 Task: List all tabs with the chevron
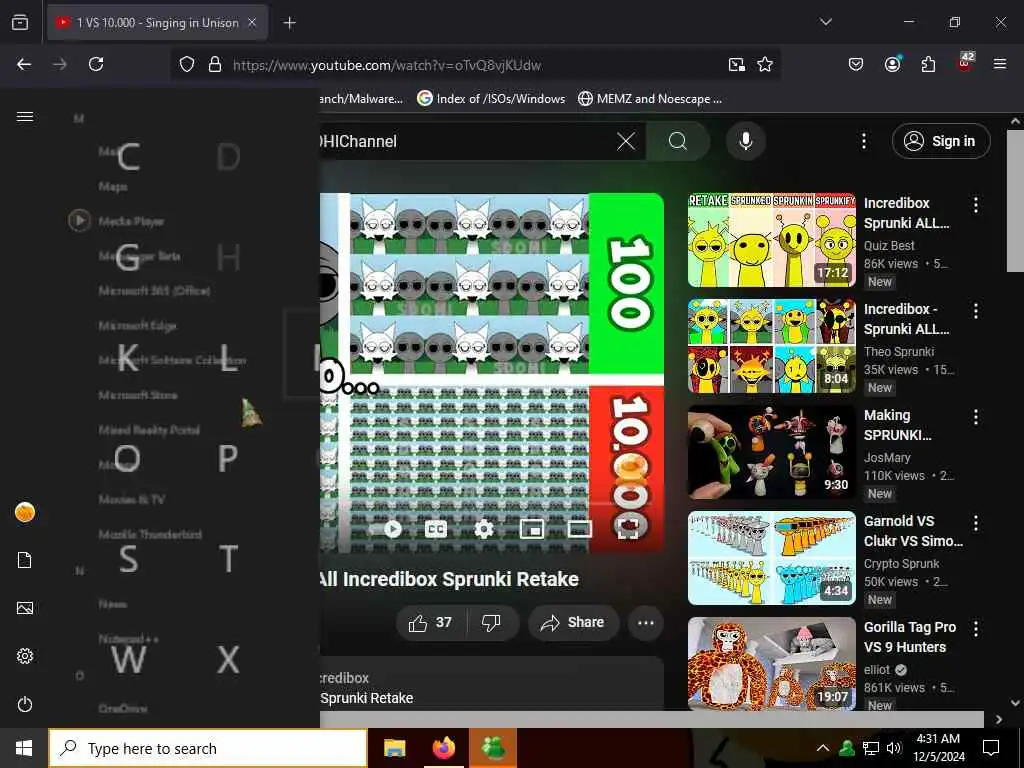click(x=825, y=22)
